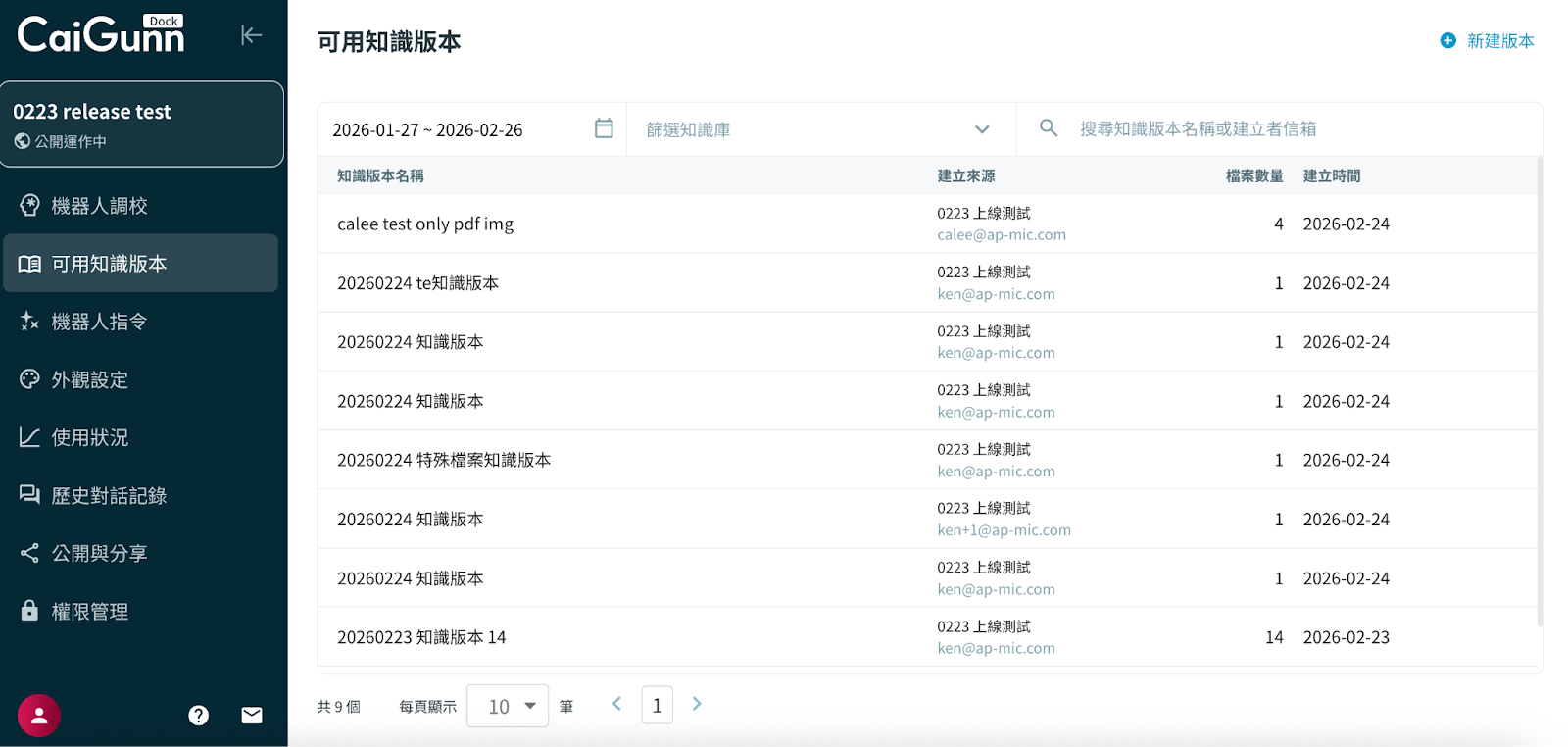Image resolution: width=1568 pixels, height=747 pixels.
Task: Click the search magnifier icon
Action: [x=1048, y=128]
